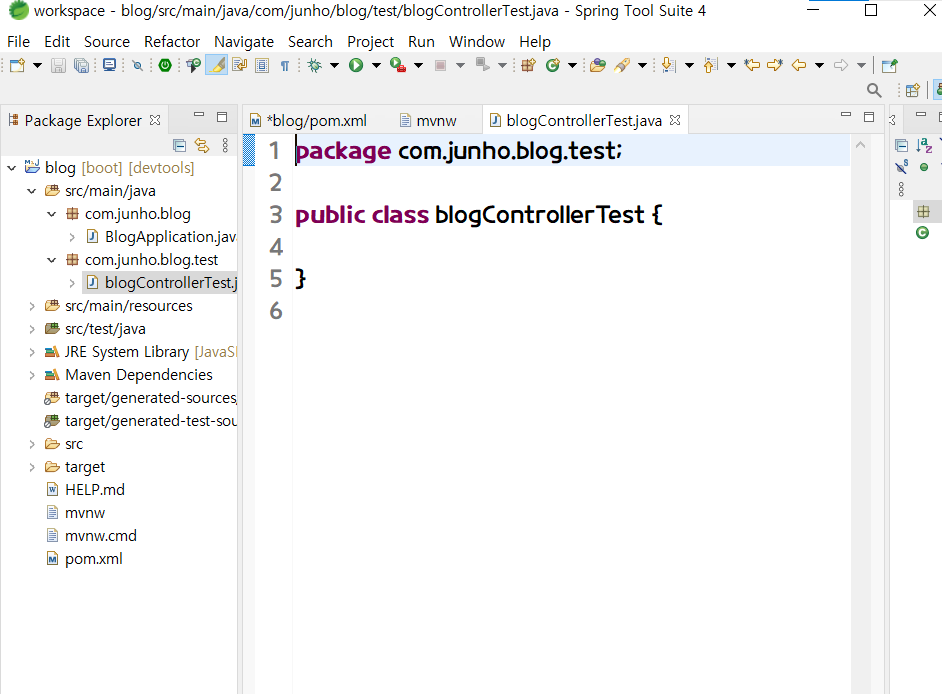942x694 pixels.
Task: Toggle Link with Editor in Package Explorer
Action: coord(202,145)
